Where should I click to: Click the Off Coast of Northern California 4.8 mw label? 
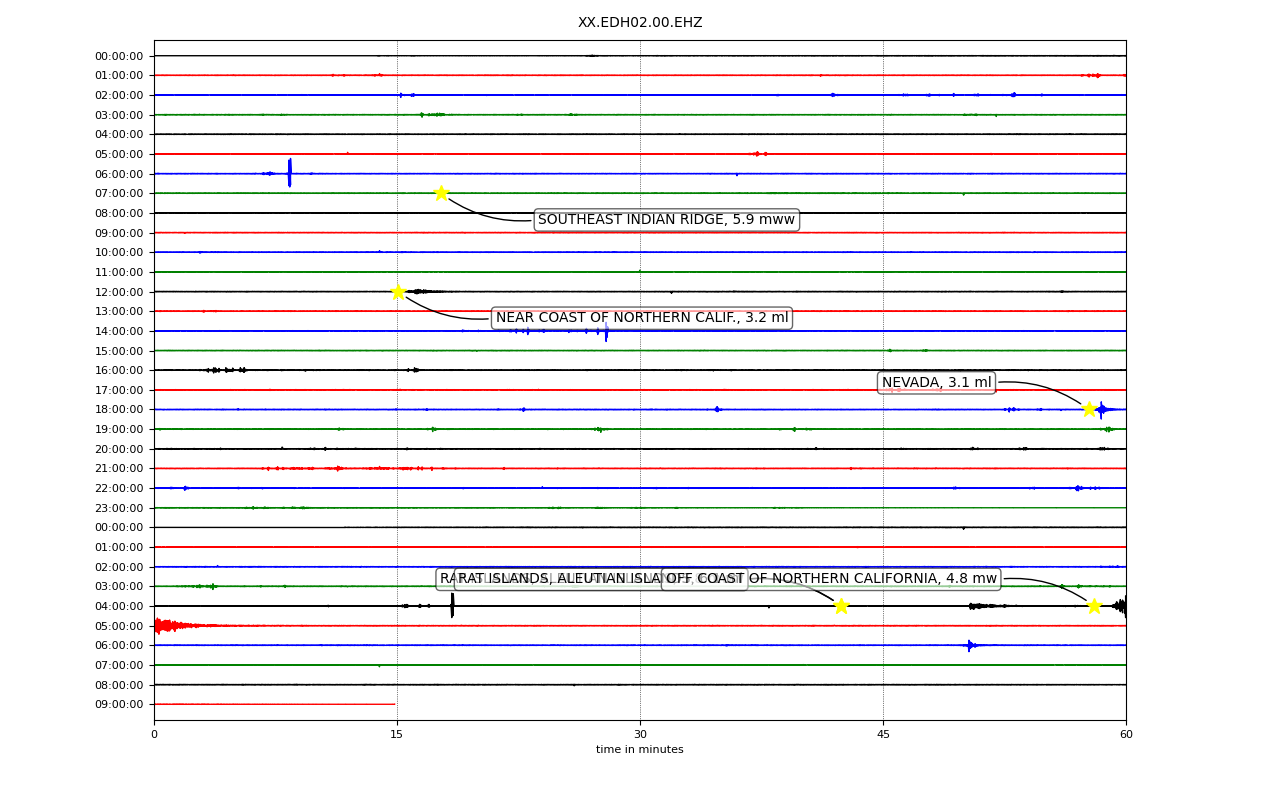pos(831,579)
